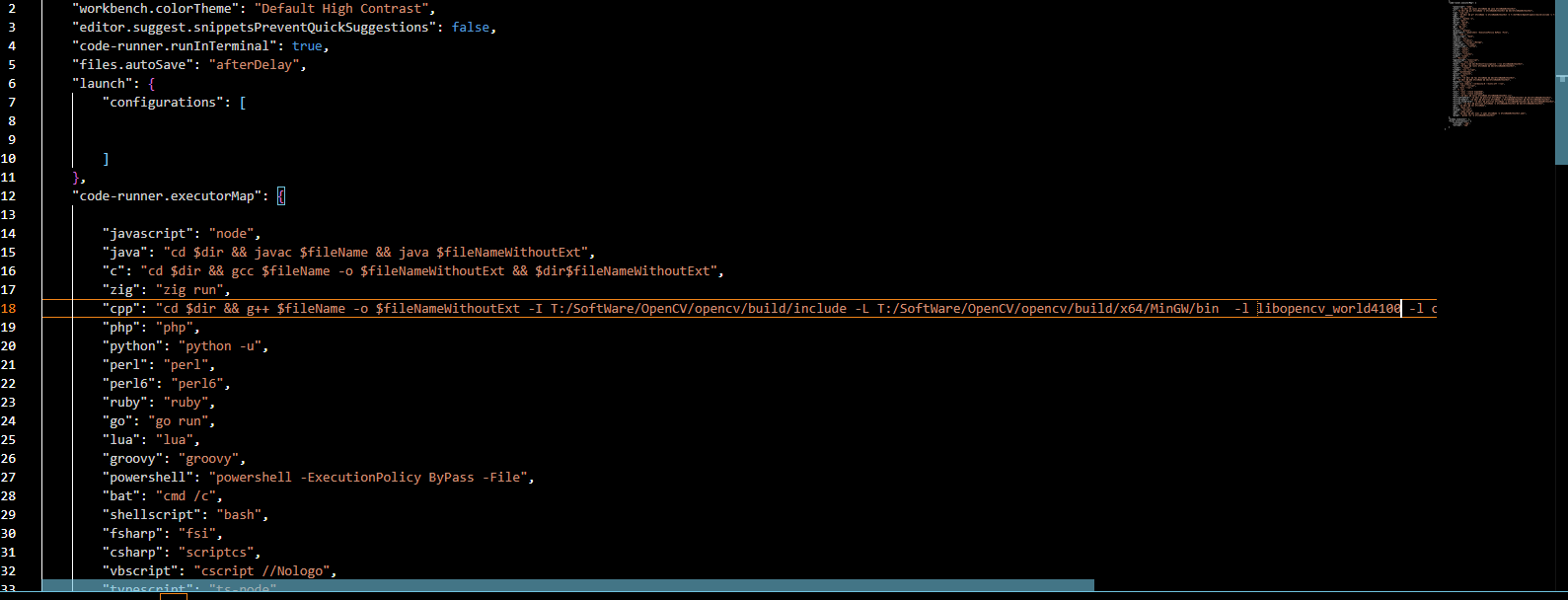Click the "afterDelay" autoSave value
The height and width of the screenshot is (600, 1568).
click(x=254, y=64)
